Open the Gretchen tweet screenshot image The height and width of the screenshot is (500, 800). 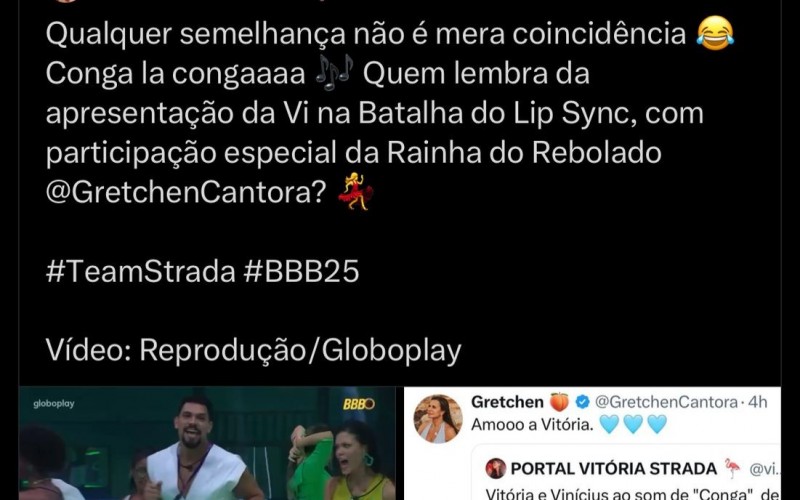(592, 443)
